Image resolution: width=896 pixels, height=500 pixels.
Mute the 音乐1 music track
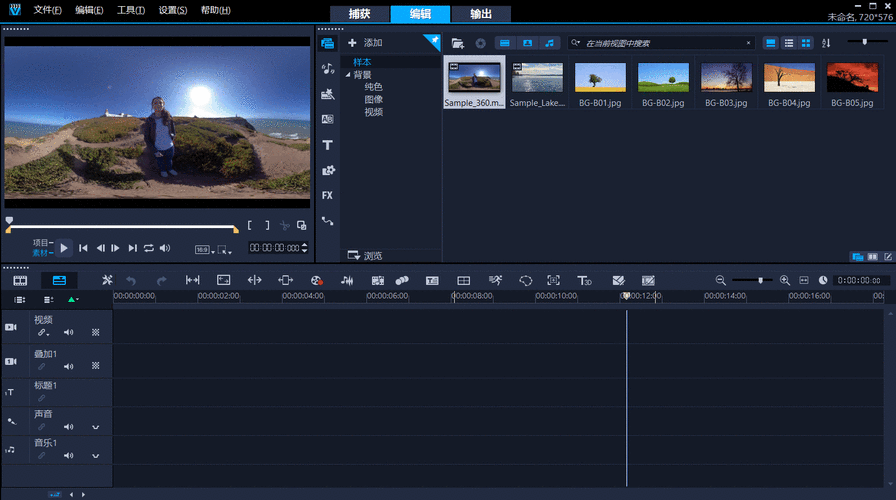pos(69,455)
